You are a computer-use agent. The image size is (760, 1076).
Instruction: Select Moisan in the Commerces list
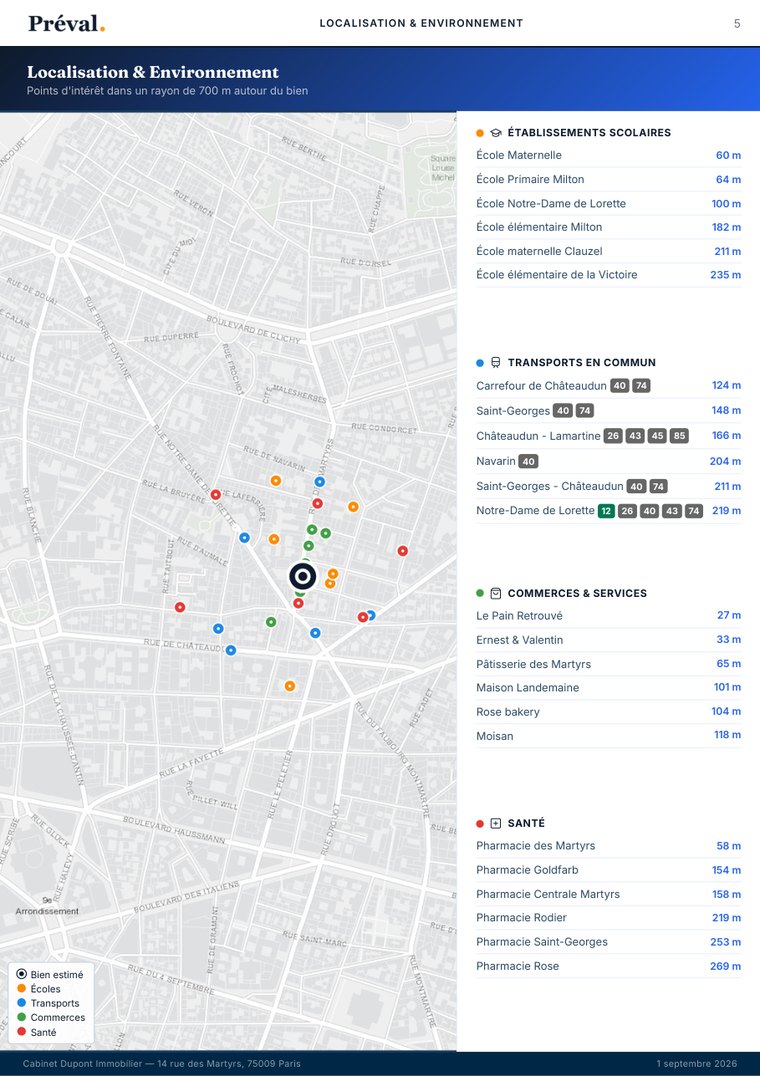[608, 736]
